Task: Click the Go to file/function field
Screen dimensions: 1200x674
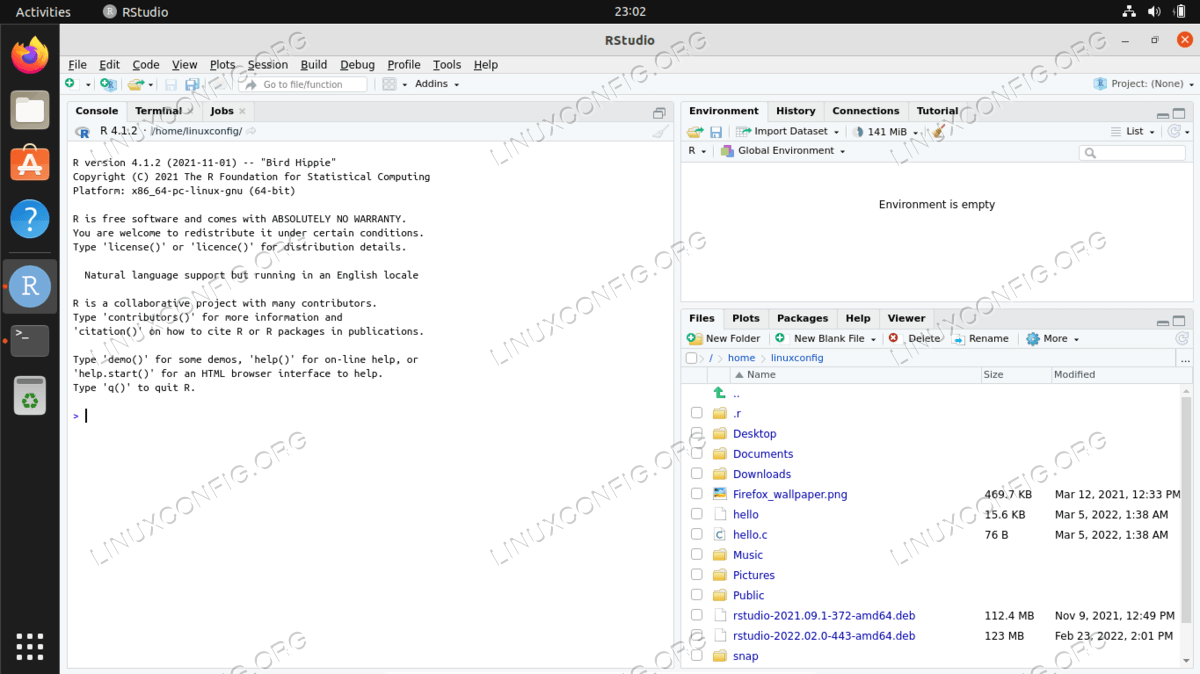Action: tap(303, 85)
